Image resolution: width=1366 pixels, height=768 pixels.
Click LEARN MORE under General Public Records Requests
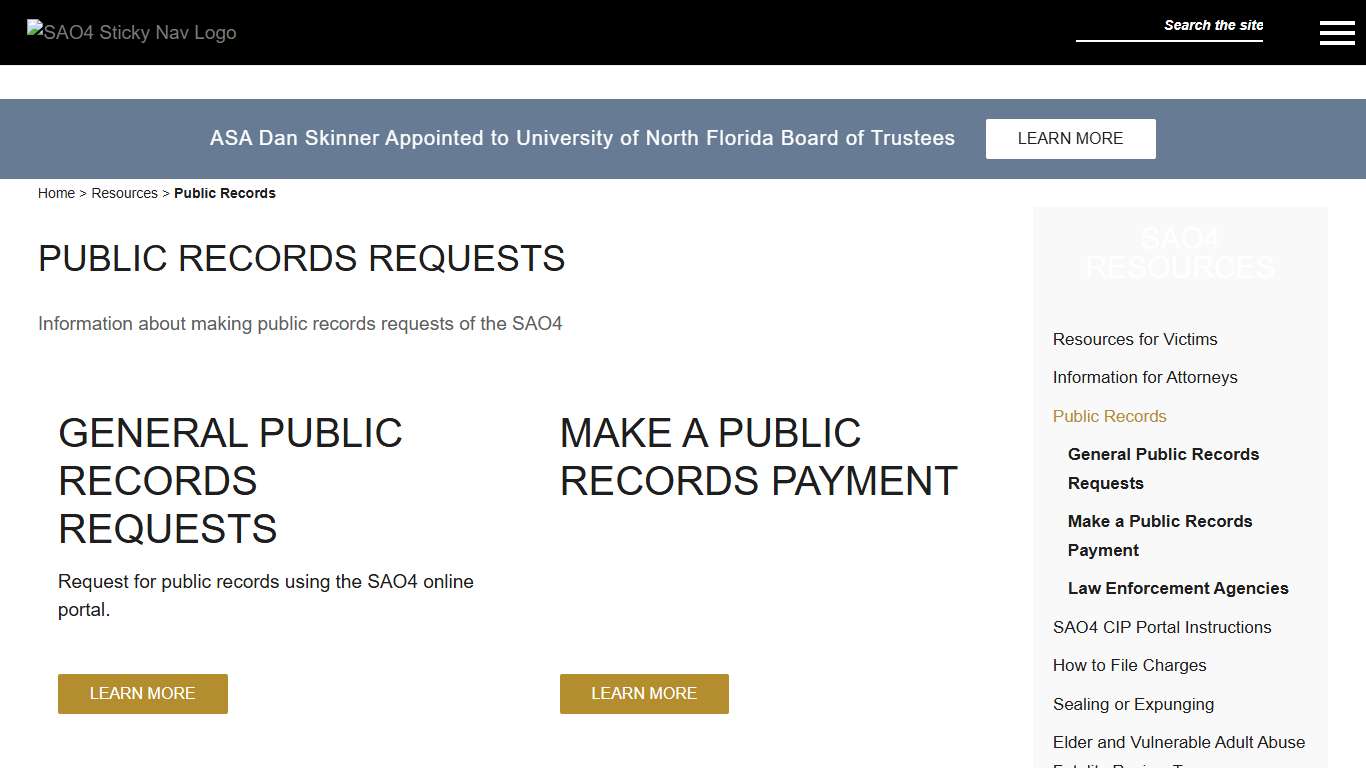[142, 693]
